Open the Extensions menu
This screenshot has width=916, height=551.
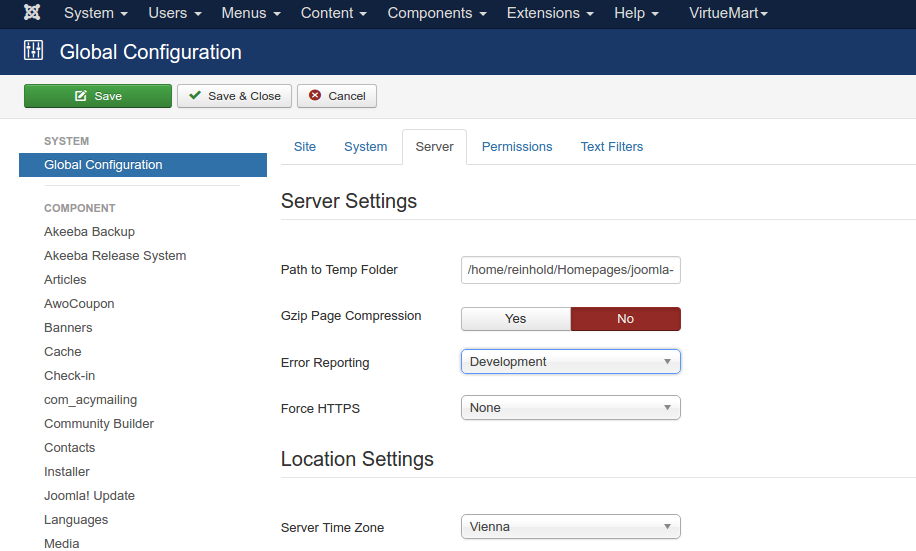[x=550, y=13]
